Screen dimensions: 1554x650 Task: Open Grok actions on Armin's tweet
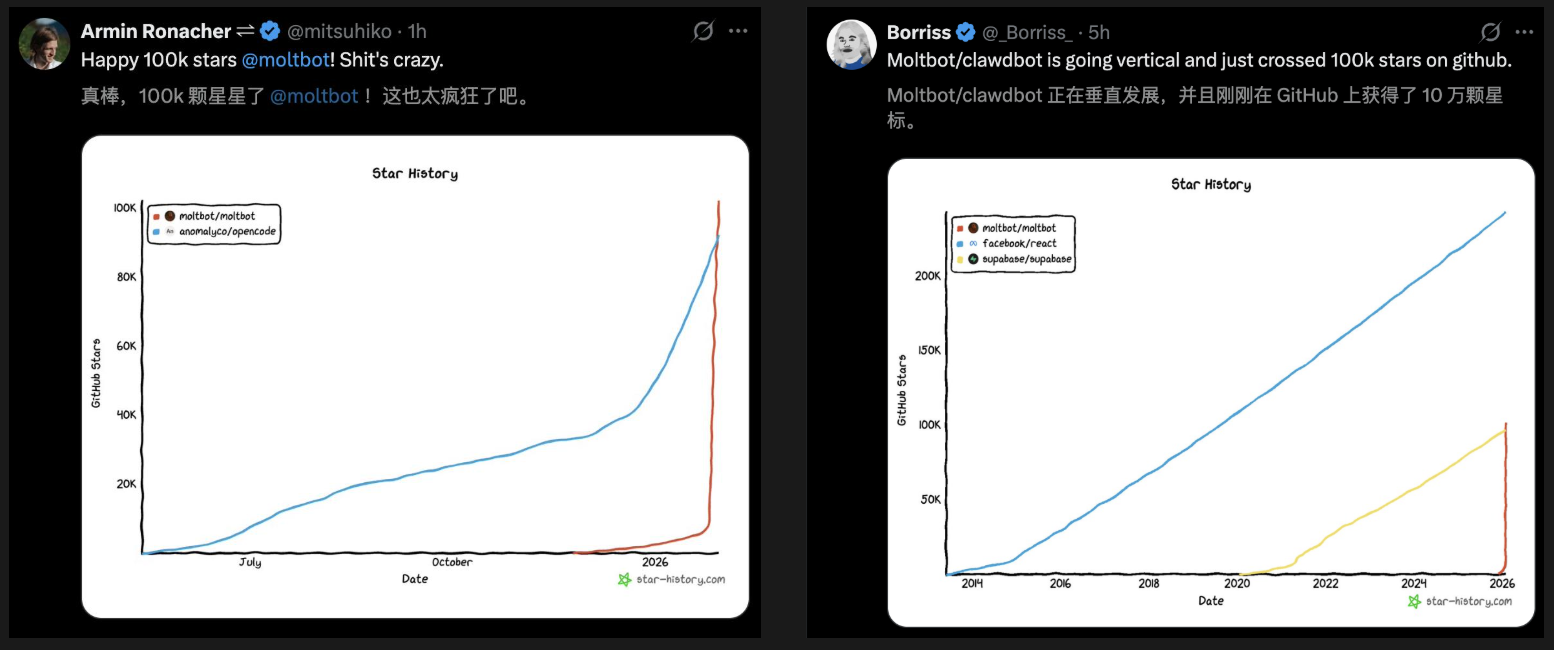pos(703,31)
